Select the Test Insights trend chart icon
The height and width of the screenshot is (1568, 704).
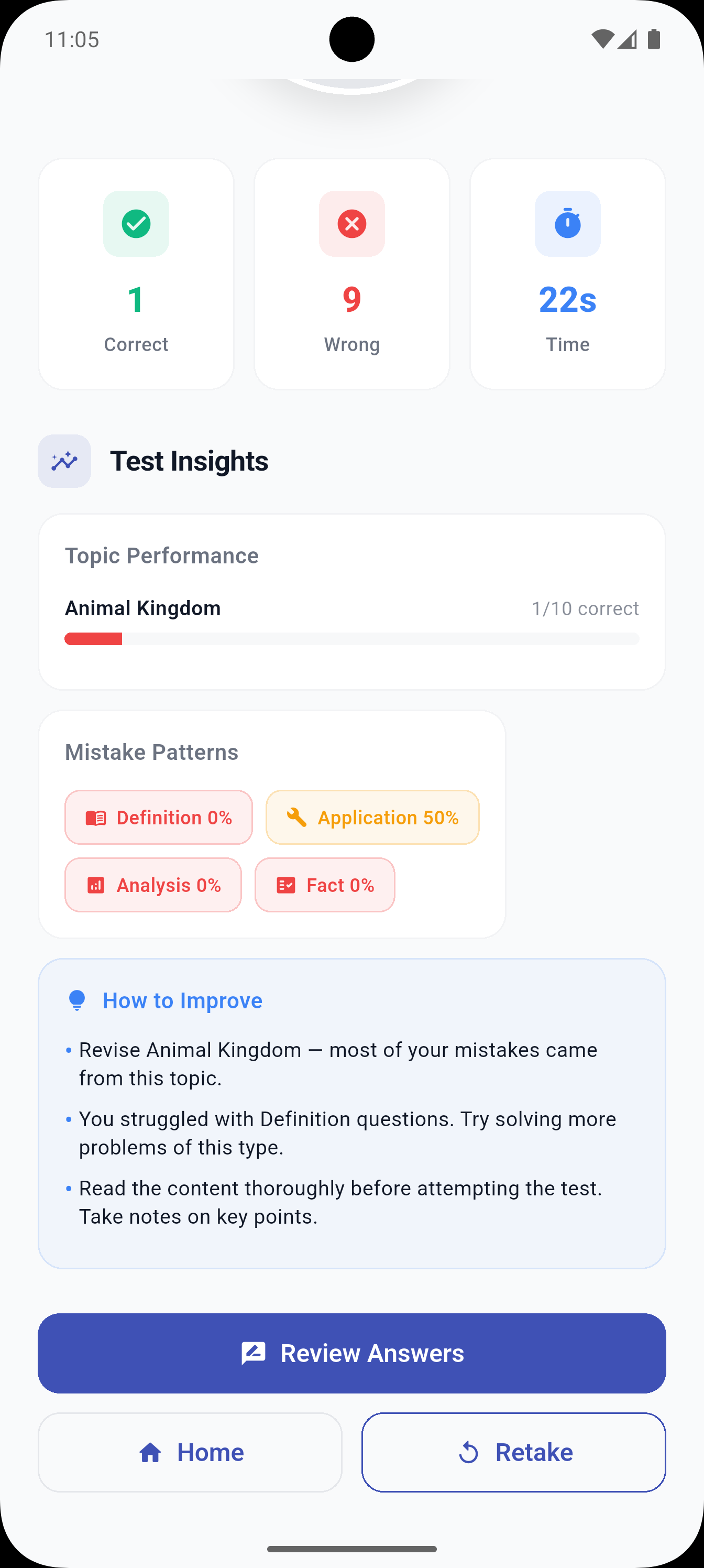(64, 461)
